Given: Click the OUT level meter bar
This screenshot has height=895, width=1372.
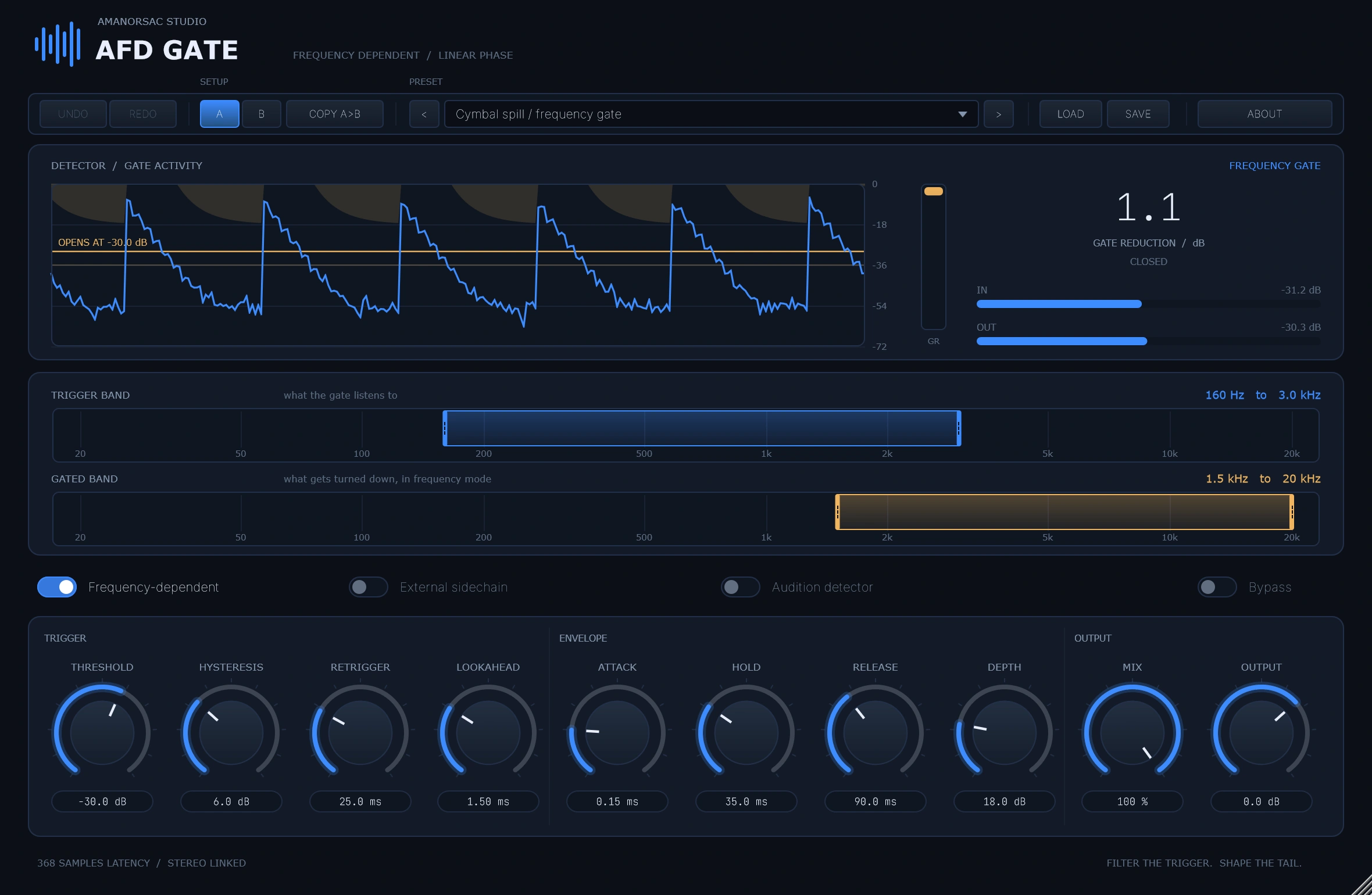Looking at the screenshot, I should pos(1149,341).
